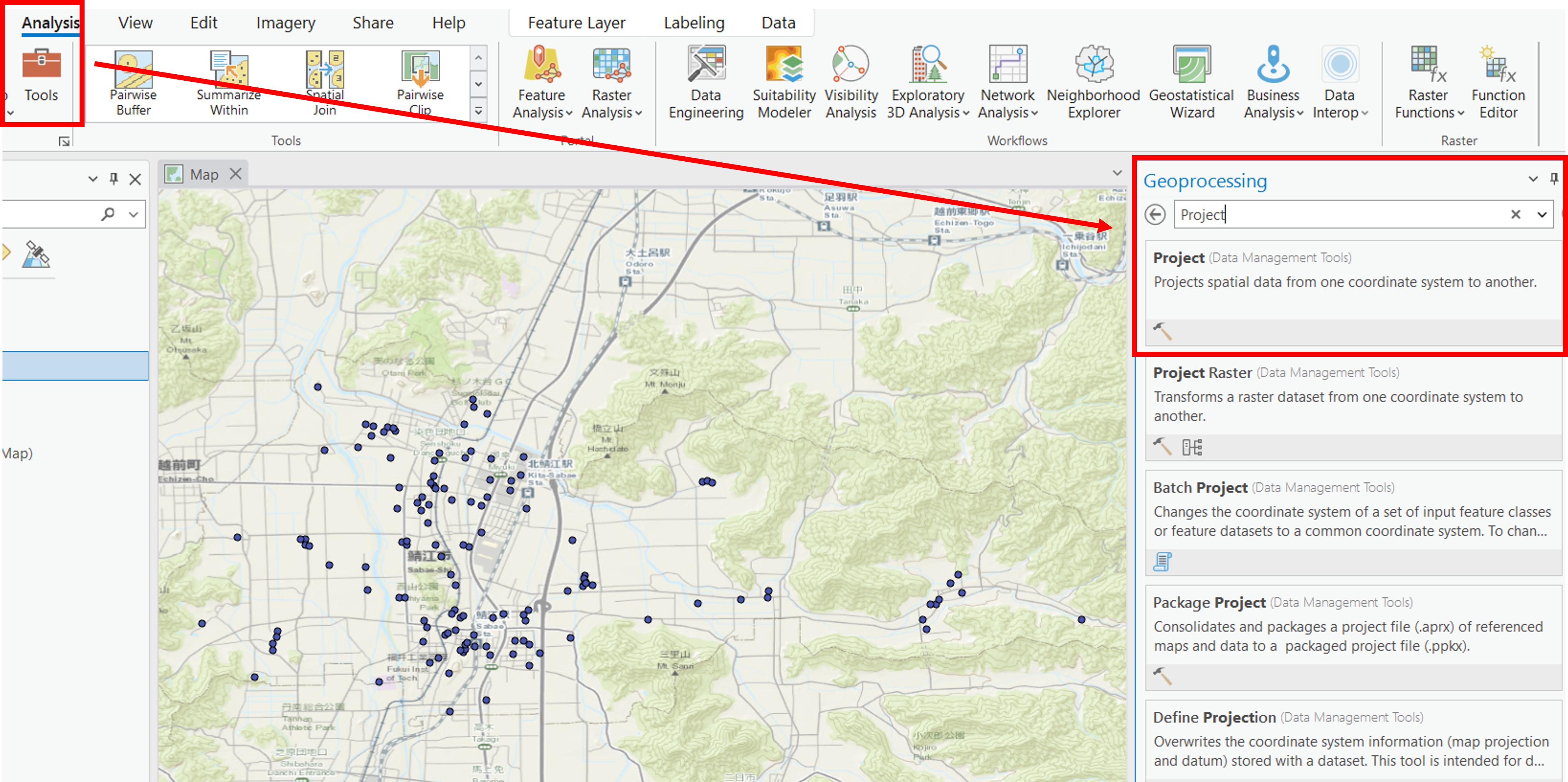Switch to the View ribbon tab
The height and width of the screenshot is (782, 1568).
(x=135, y=22)
